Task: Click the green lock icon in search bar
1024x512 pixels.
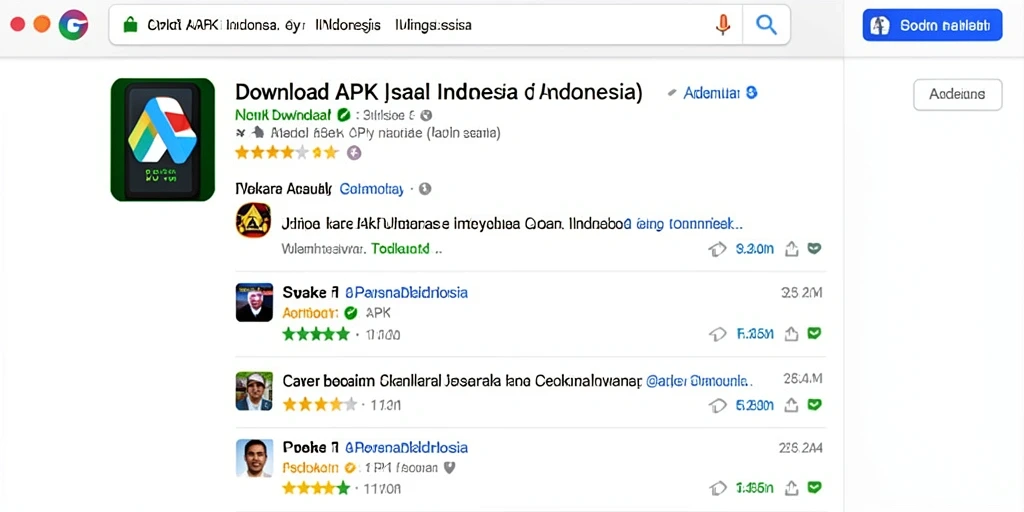Action: [131, 25]
